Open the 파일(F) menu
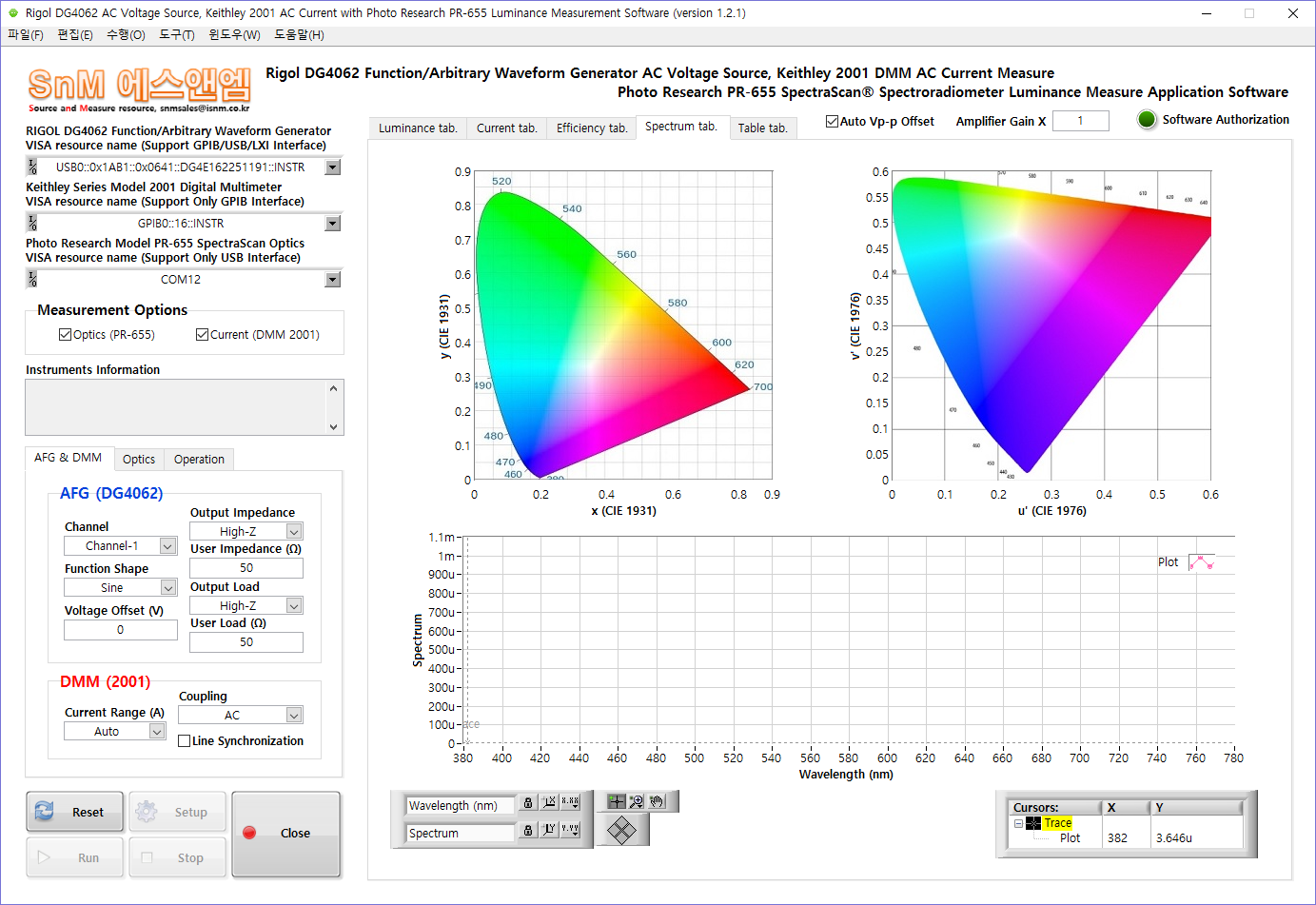This screenshot has width=1316, height=905. pyautogui.click(x=26, y=35)
